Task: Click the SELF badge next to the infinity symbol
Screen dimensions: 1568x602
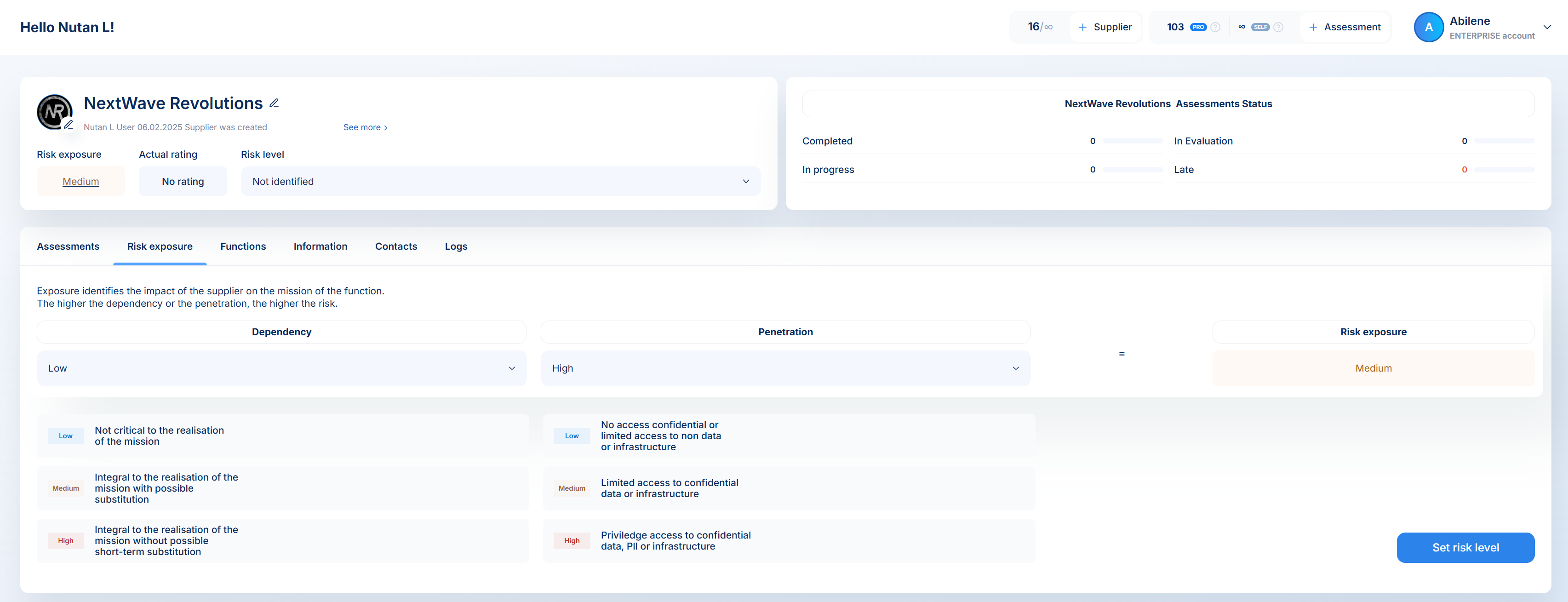Action: [x=1260, y=27]
